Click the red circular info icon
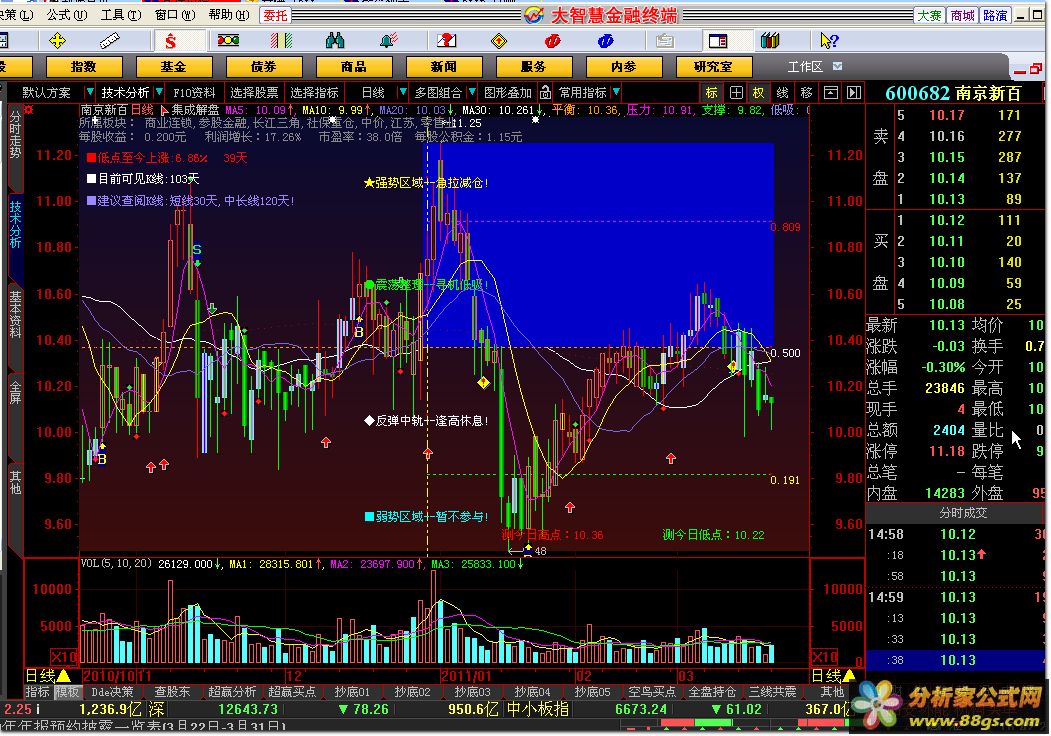Screen dimensions: 1051x736 pos(552,41)
